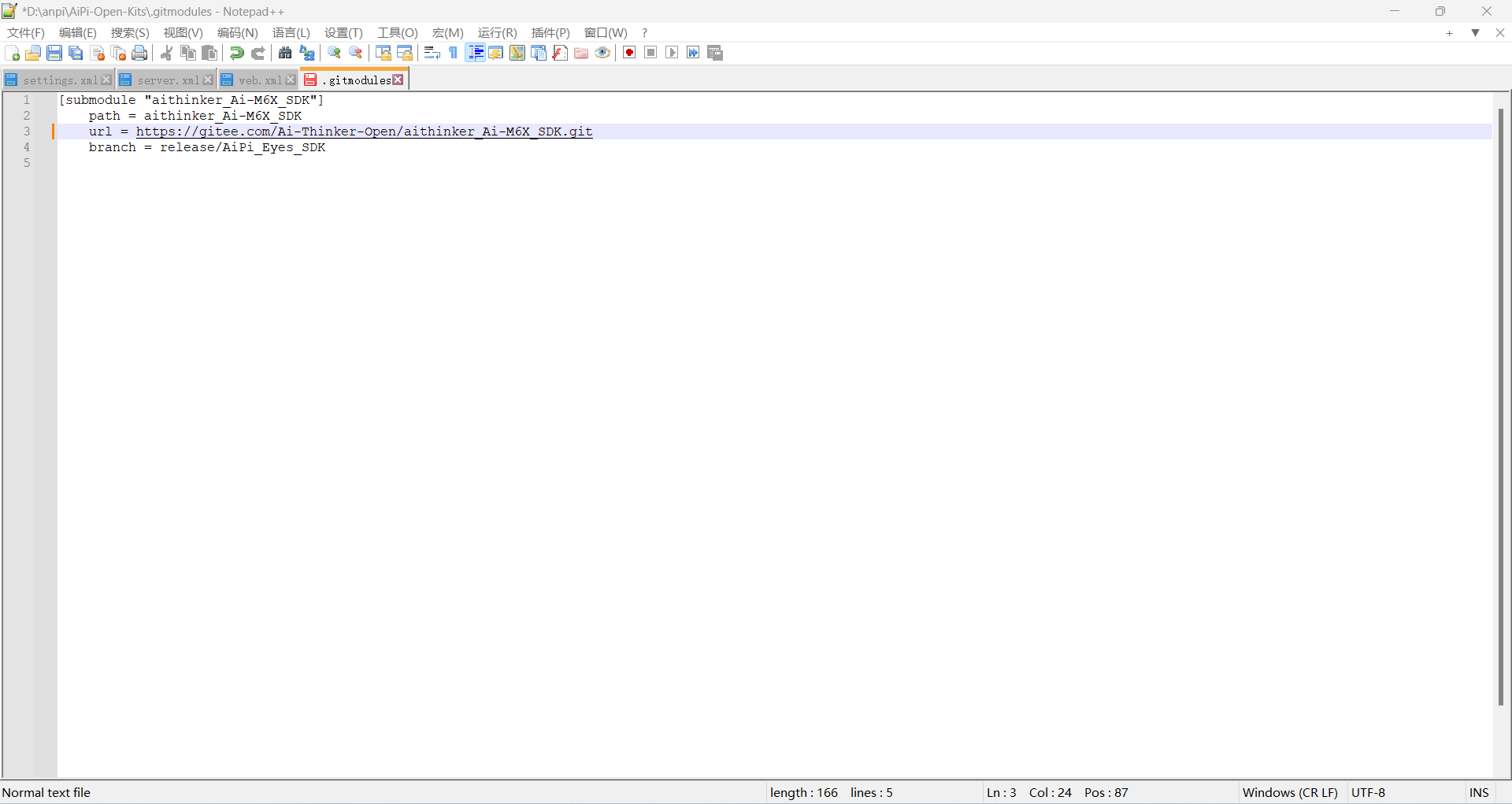Save the current file with floppy icon
The width and height of the screenshot is (1512, 804).
pos(54,53)
